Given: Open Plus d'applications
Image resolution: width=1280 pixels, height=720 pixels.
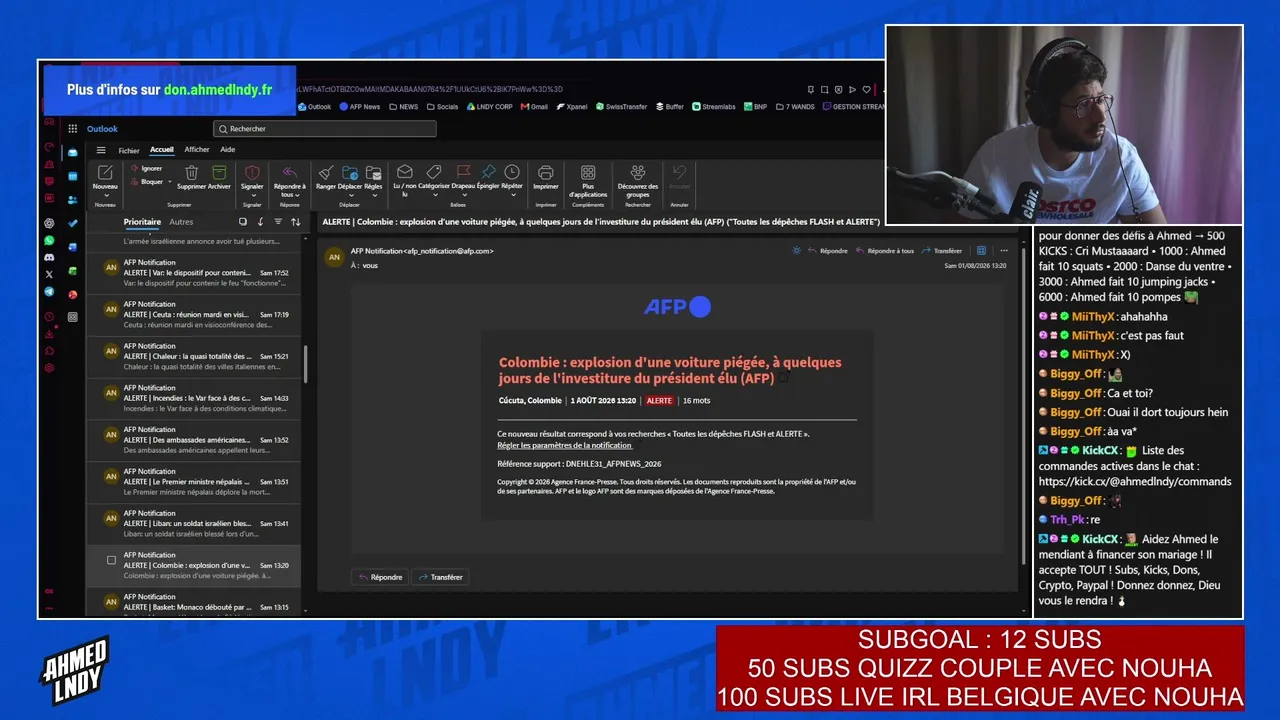Looking at the screenshot, I should 588,181.
